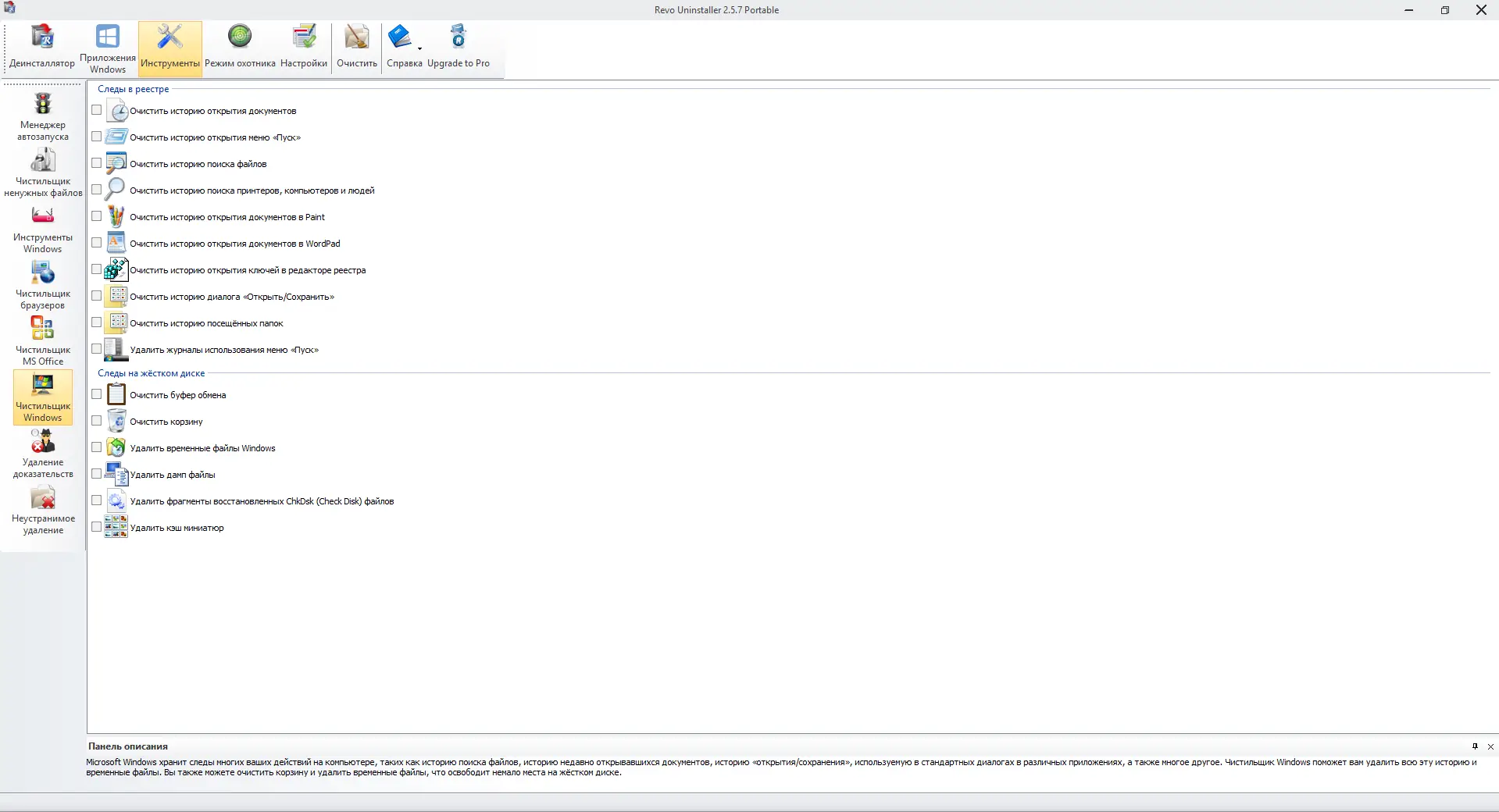1499x812 pixels.
Task: Tick the WordPad documents history checkbox
Action: 97,243
